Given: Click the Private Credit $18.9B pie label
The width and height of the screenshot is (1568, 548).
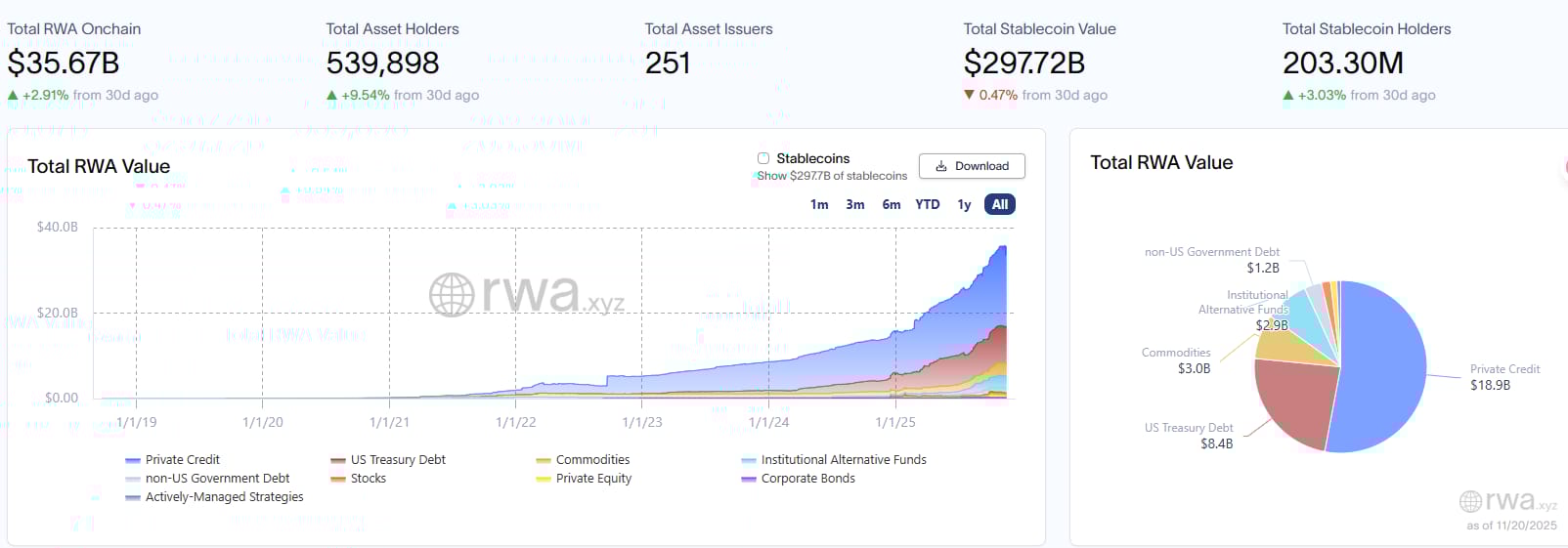Looking at the screenshot, I should coord(1504,377).
